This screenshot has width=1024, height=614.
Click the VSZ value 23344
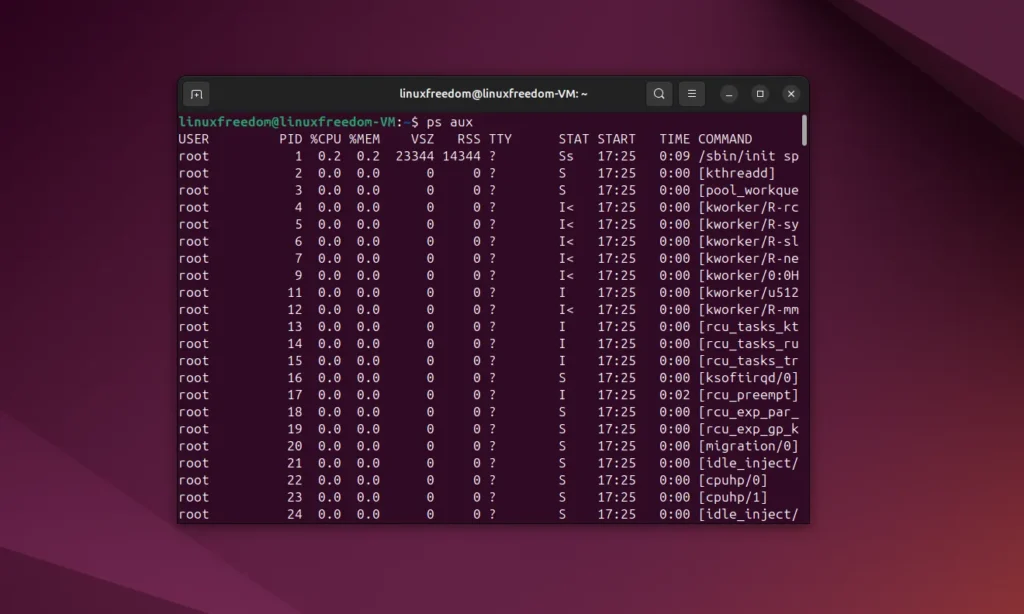point(415,156)
